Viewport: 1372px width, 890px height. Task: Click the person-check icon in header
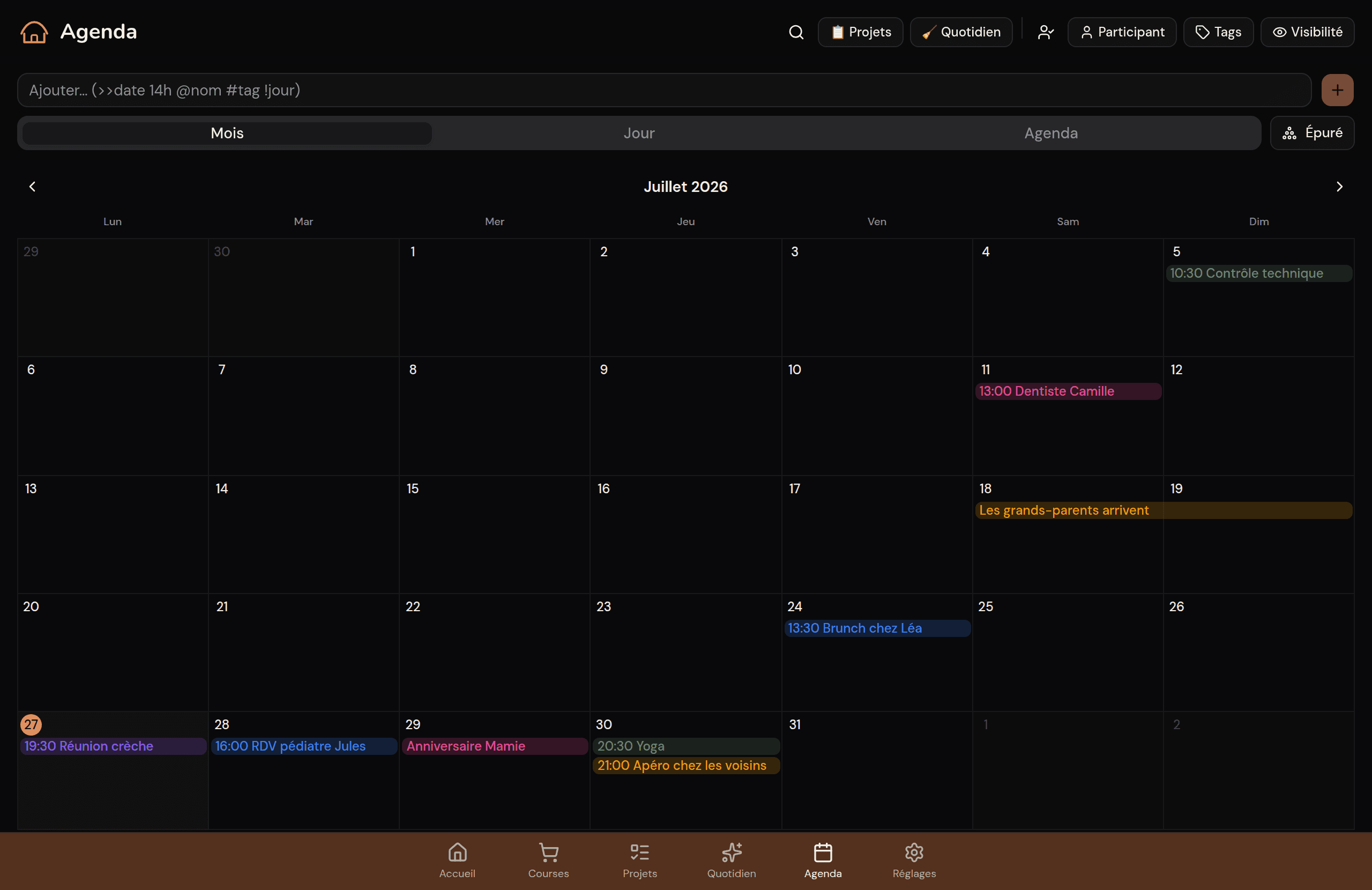[x=1046, y=32]
